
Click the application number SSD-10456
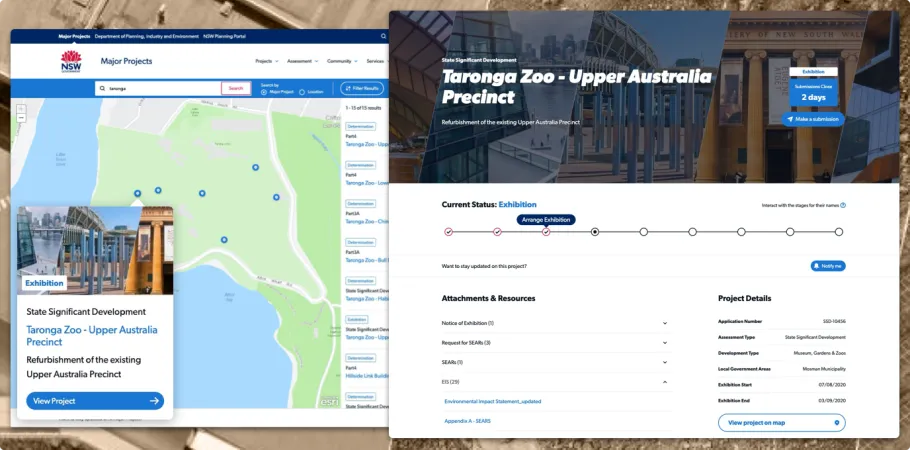(x=833, y=321)
